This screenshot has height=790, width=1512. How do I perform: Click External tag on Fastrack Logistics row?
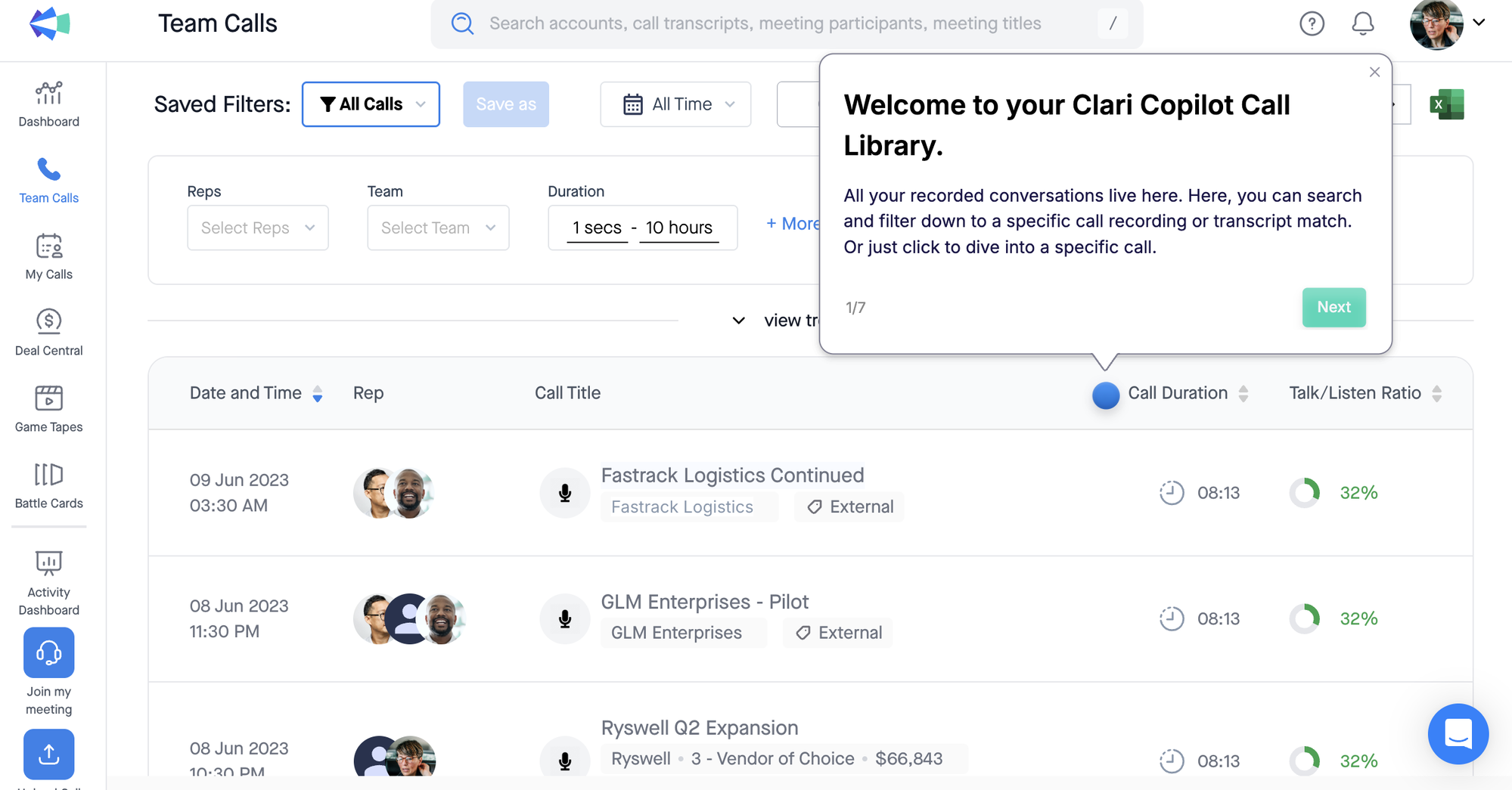849,507
